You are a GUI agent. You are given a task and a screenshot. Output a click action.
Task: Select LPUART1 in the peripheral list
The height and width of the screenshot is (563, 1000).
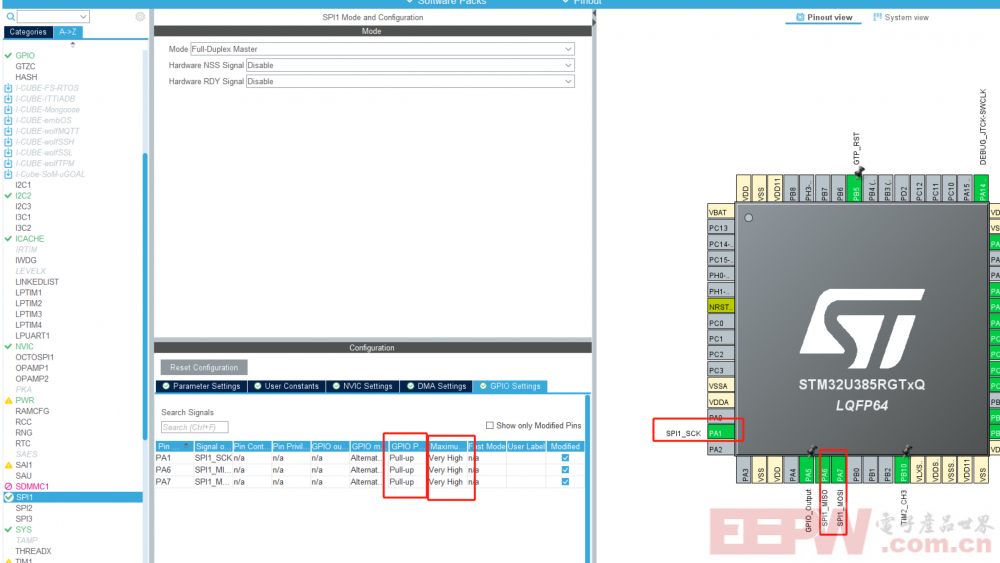pyautogui.click(x=33, y=335)
